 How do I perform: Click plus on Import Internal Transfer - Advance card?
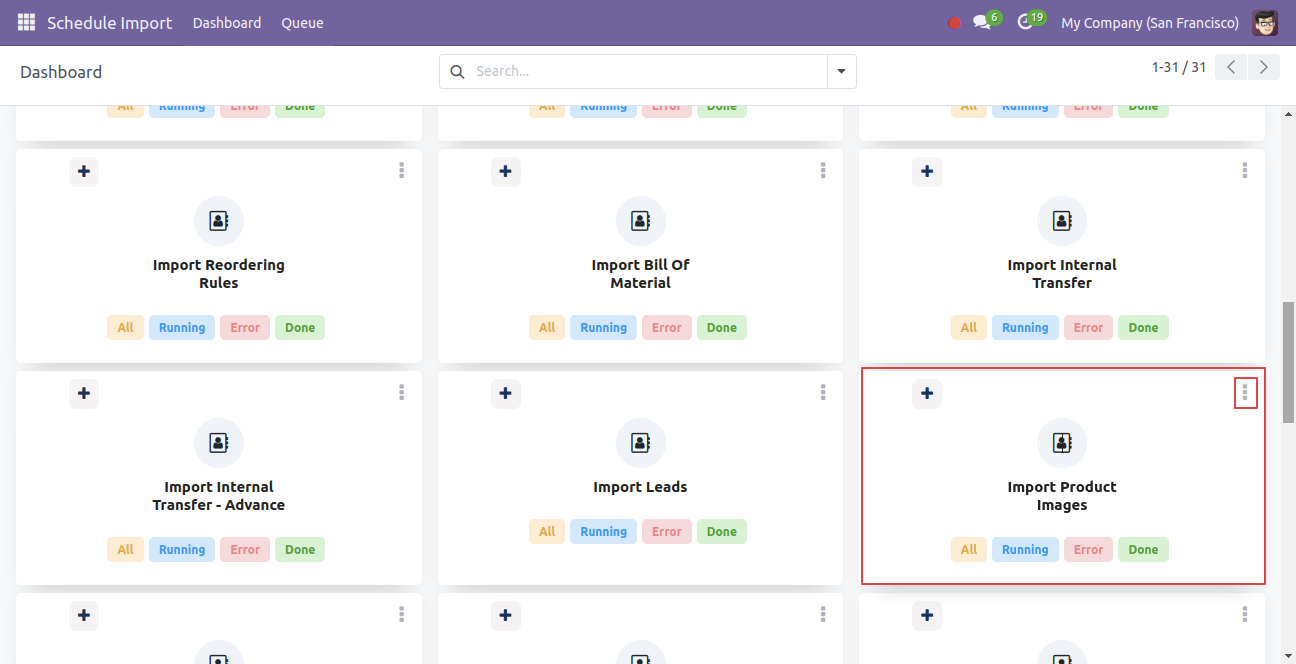84,394
